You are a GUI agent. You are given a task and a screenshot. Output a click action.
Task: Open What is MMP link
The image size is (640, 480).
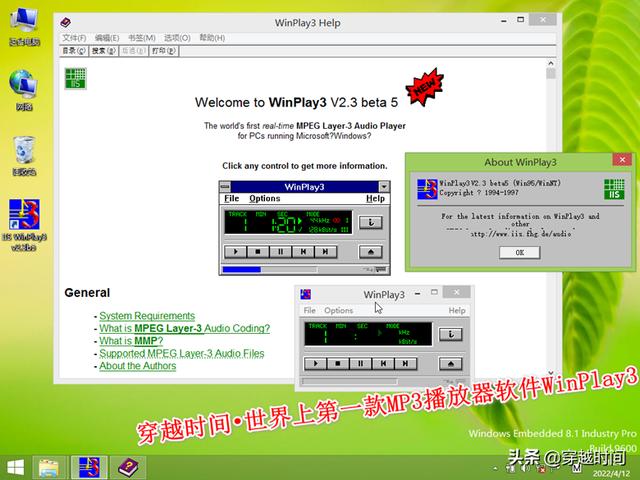click(131, 341)
